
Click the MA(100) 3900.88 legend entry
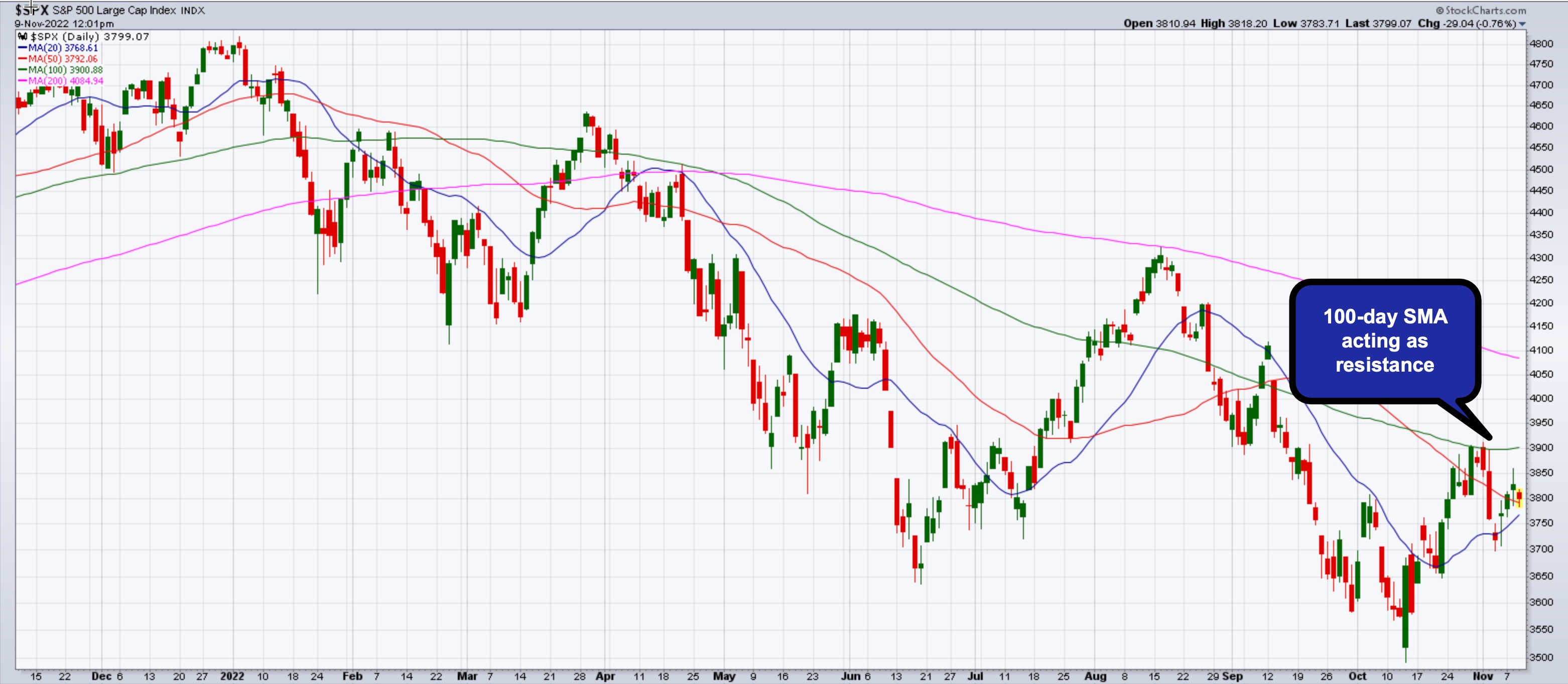click(65, 70)
